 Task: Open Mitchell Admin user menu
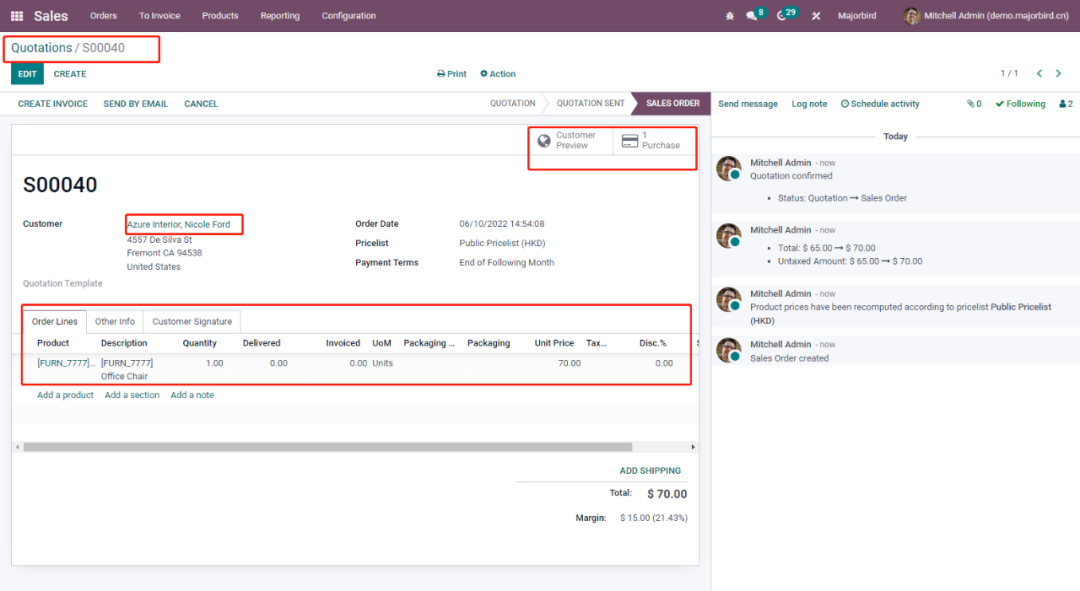[x=986, y=16]
